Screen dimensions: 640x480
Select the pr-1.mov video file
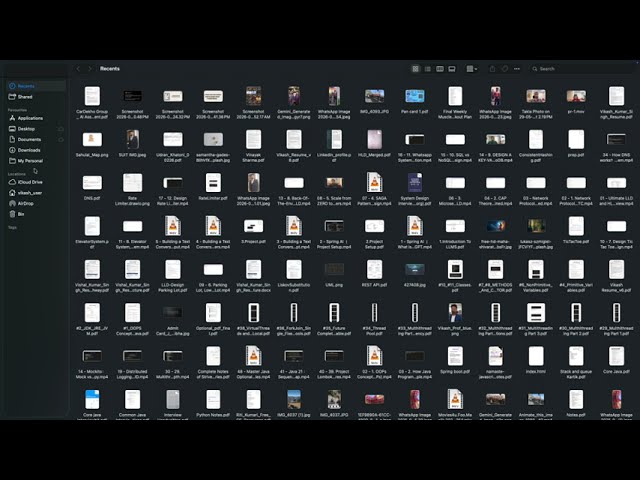[x=576, y=100]
